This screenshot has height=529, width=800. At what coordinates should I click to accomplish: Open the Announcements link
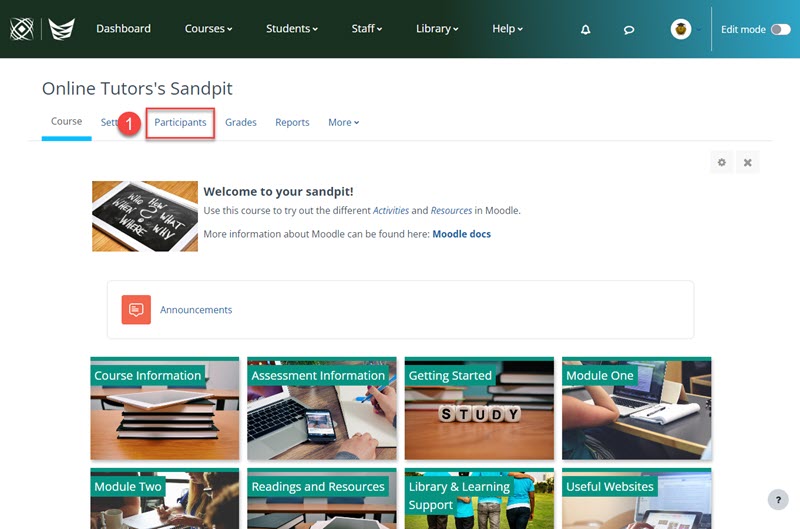[x=196, y=310]
